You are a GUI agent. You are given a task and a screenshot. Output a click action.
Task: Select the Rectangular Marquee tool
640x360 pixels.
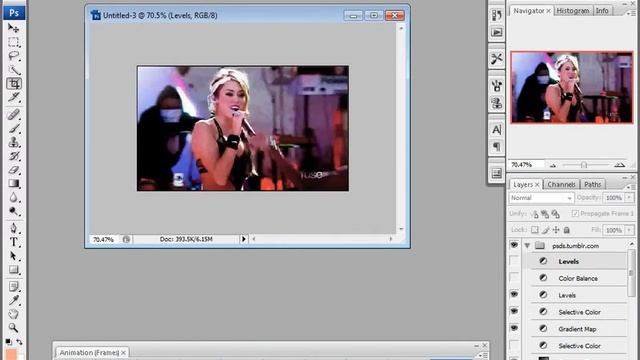[x=13, y=42]
